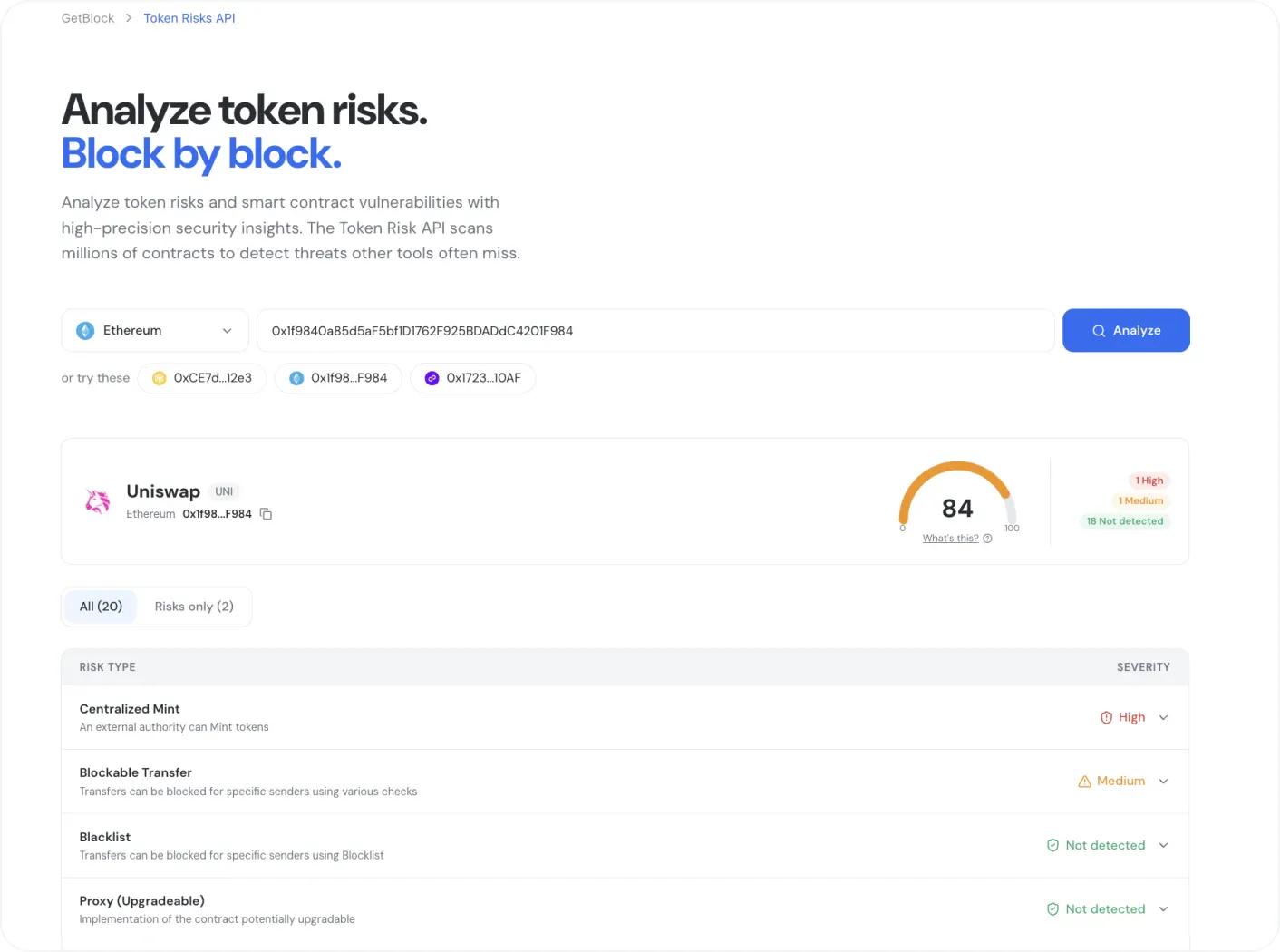Click the green shield icon on the Blacklist row
Screen dimensions: 1280x952
[x=1052, y=845]
